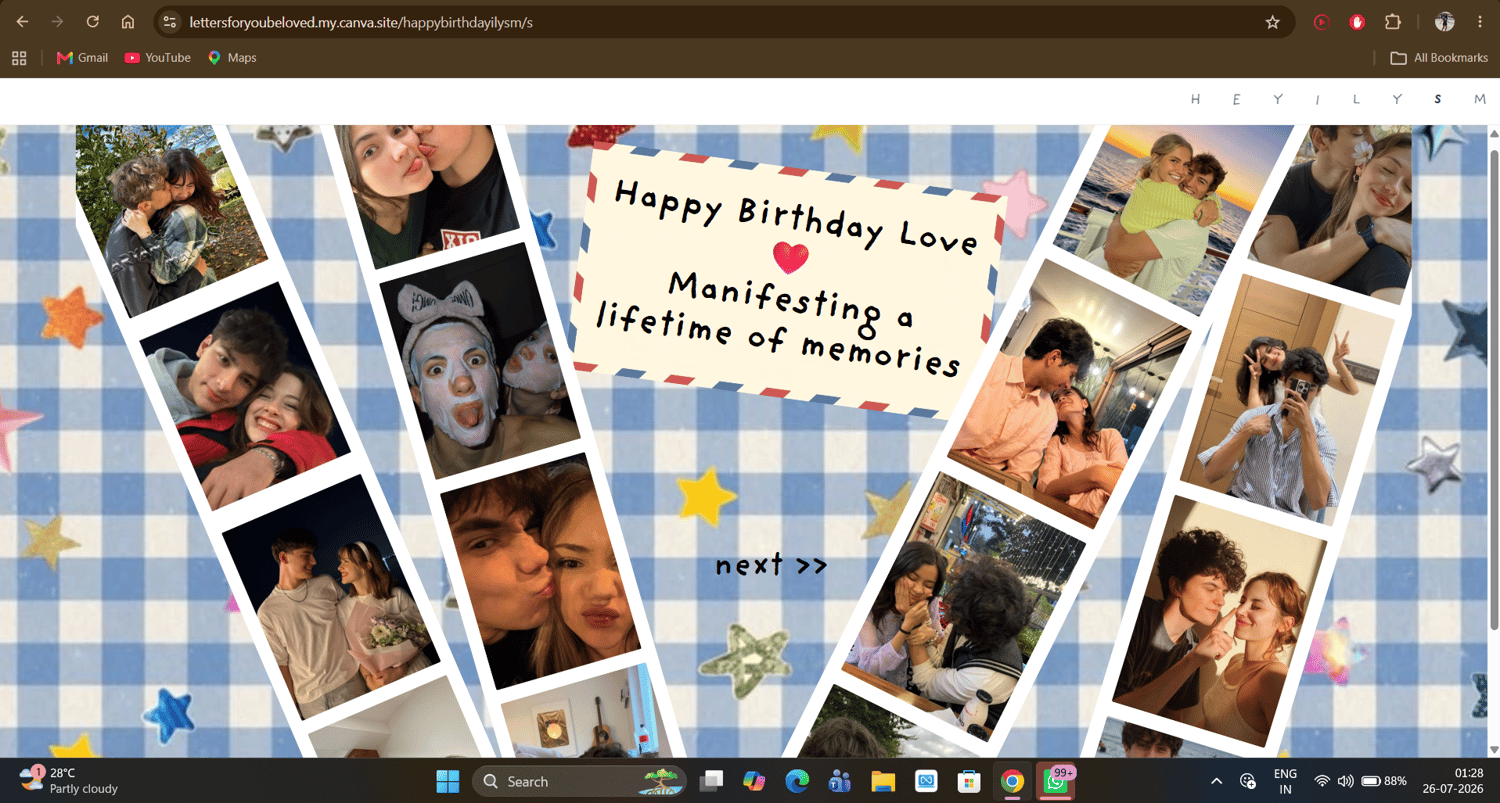This screenshot has width=1500, height=803.
Task: Open the Chrome profile avatar
Action: (1444, 22)
